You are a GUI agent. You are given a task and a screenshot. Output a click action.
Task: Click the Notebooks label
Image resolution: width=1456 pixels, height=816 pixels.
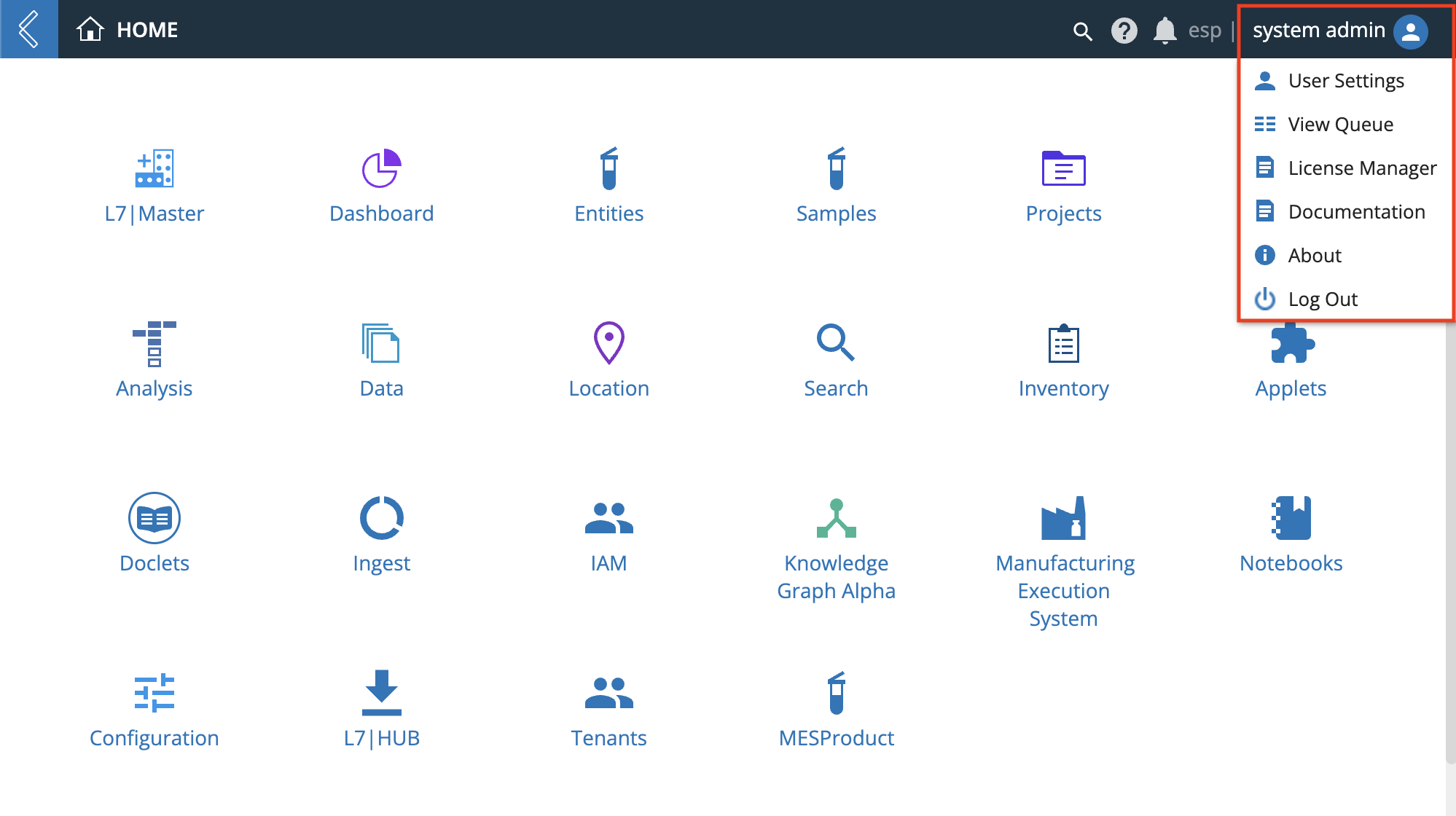[x=1291, y=563]
